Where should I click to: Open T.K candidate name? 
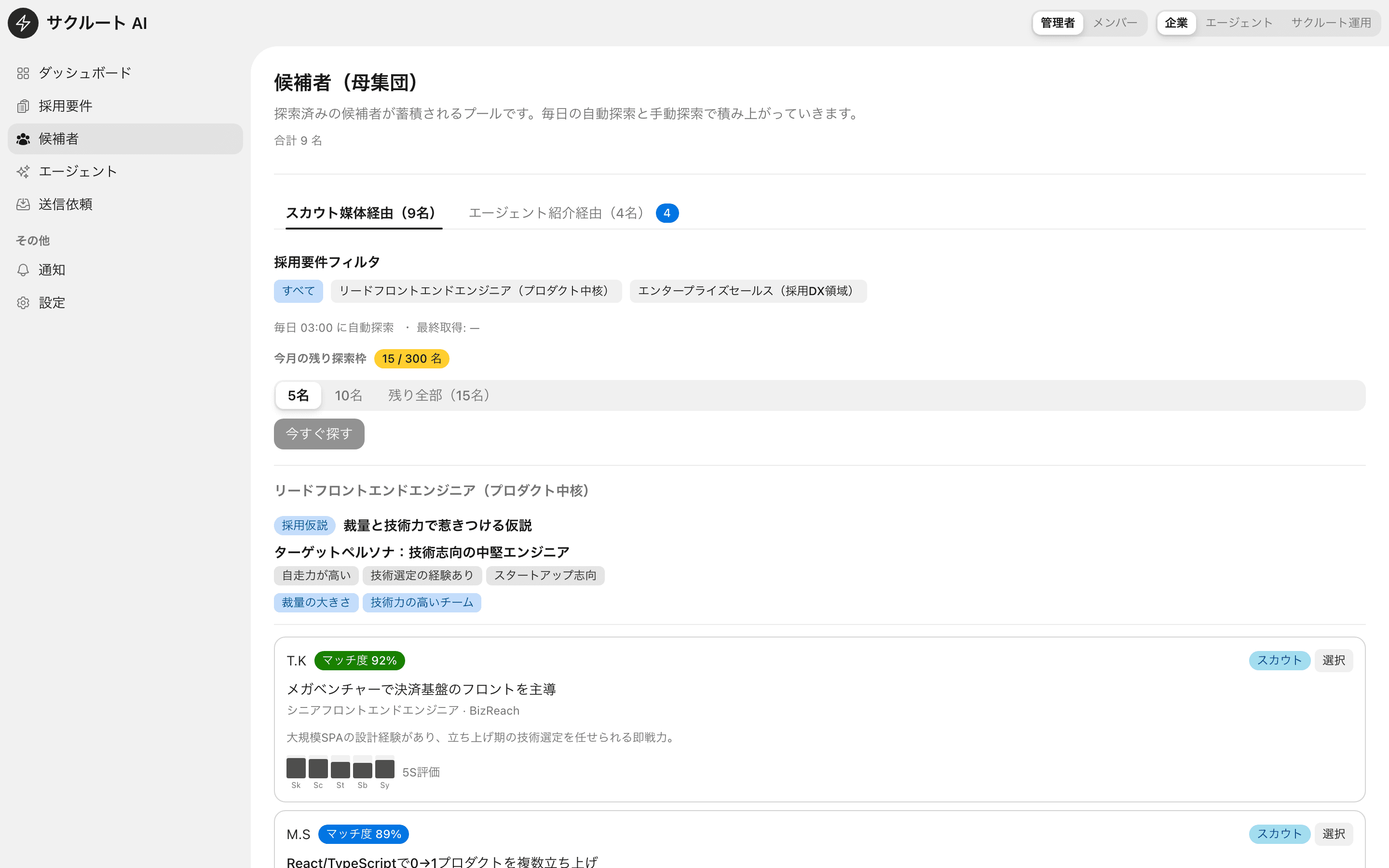point(297,661)
